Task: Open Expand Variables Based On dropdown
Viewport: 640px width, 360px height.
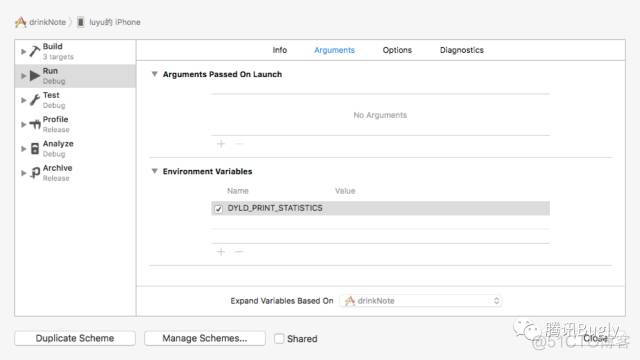Action: [x=421, y=301]
